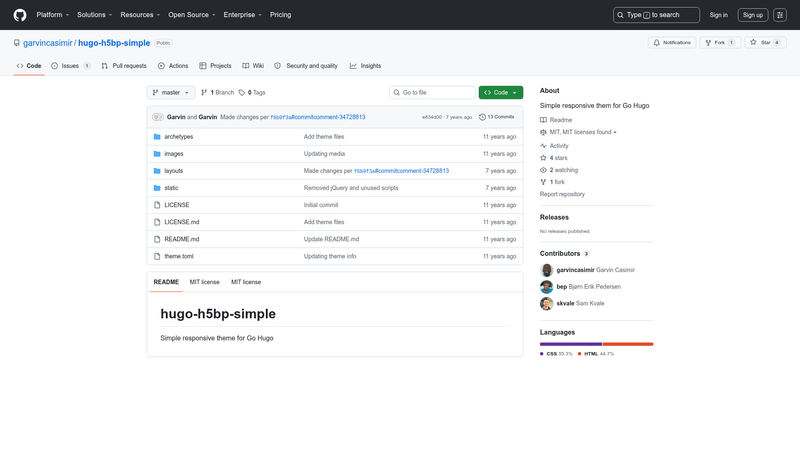Click the Sign up button
800x450 pixels.
click(753, 15)
